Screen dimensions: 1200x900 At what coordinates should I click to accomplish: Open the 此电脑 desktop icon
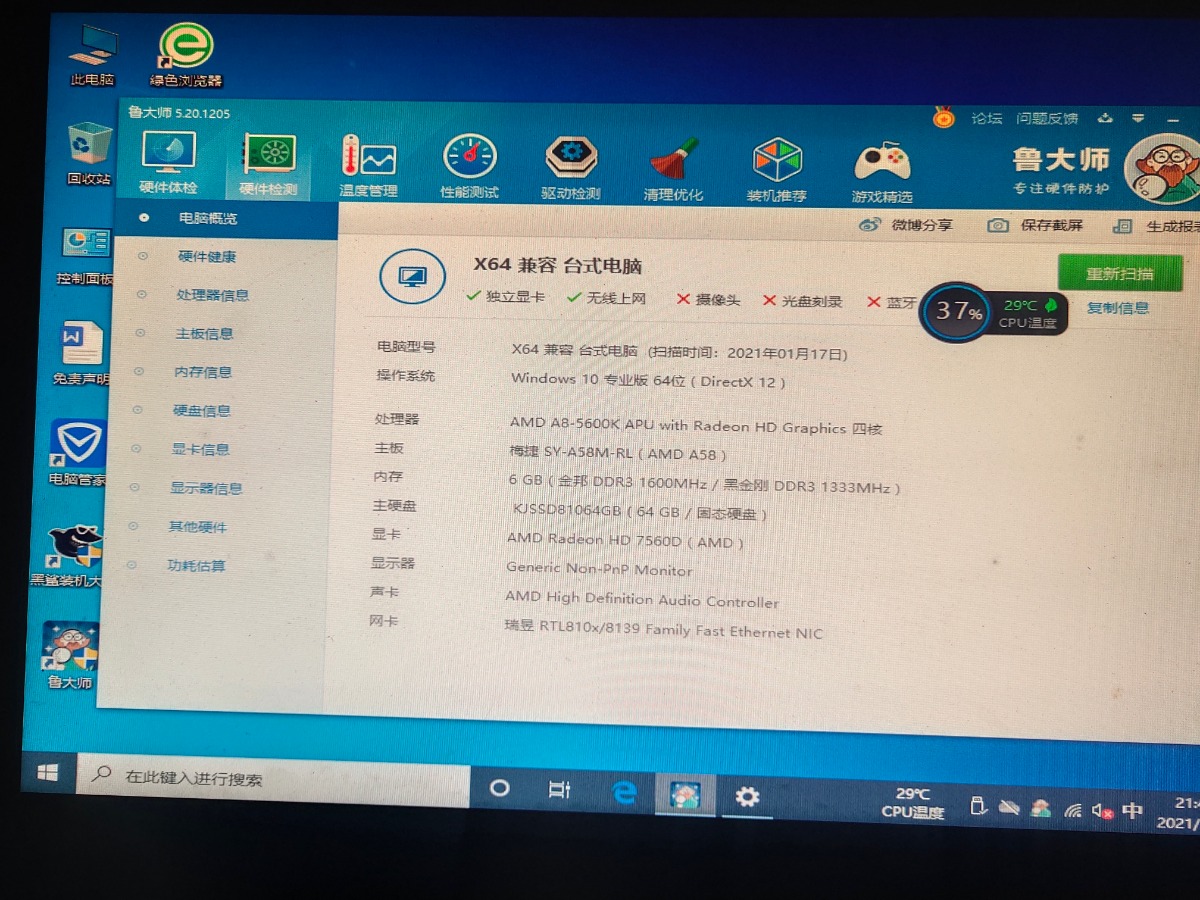[x=93, y=55]
